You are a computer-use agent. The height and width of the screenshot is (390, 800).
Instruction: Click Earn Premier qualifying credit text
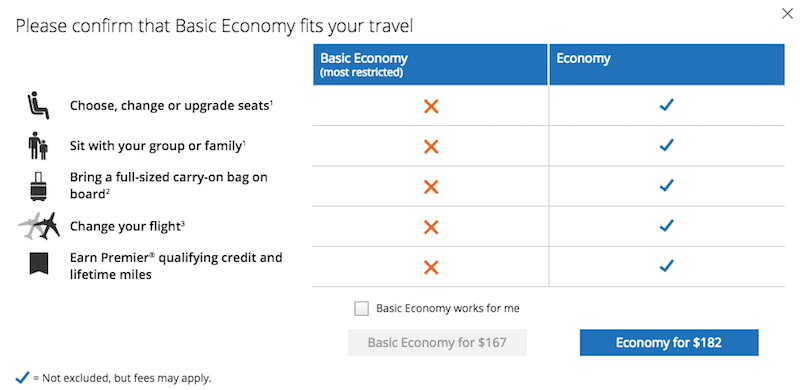tap(176, 266)
